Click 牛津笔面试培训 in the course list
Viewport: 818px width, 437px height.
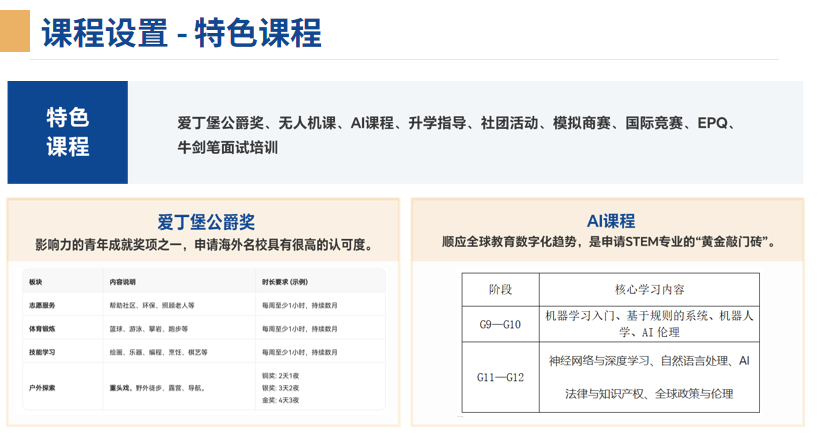[x=227, y=147]
